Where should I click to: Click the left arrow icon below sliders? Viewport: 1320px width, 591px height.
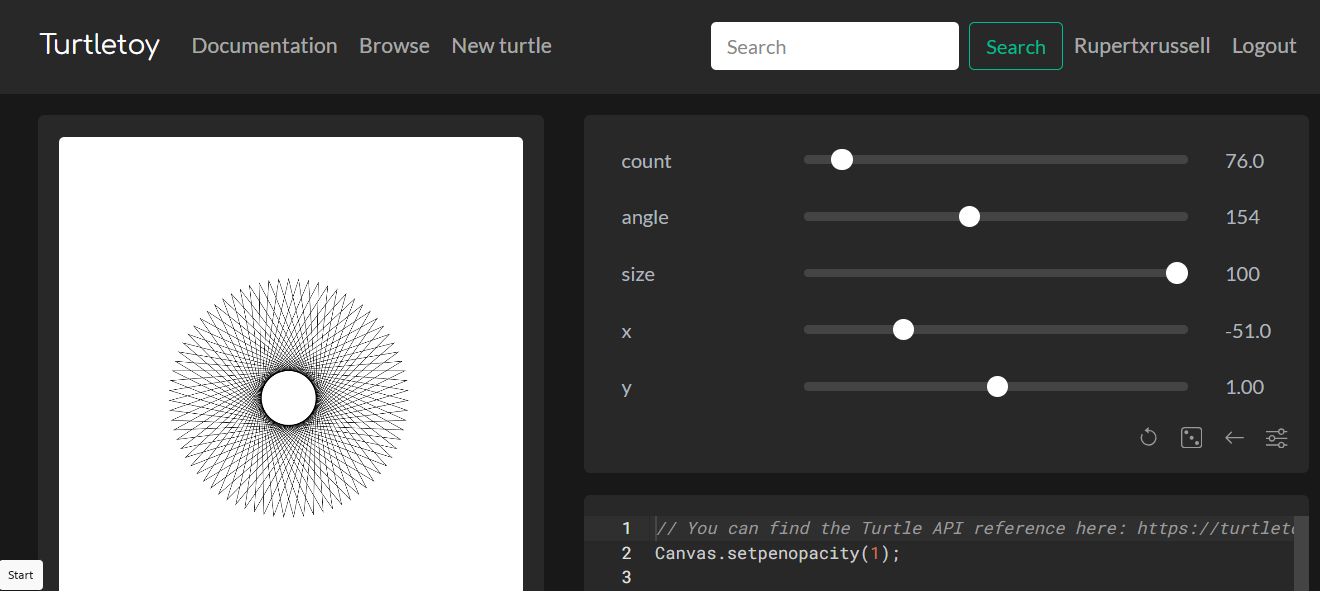tap(1234, 437)
